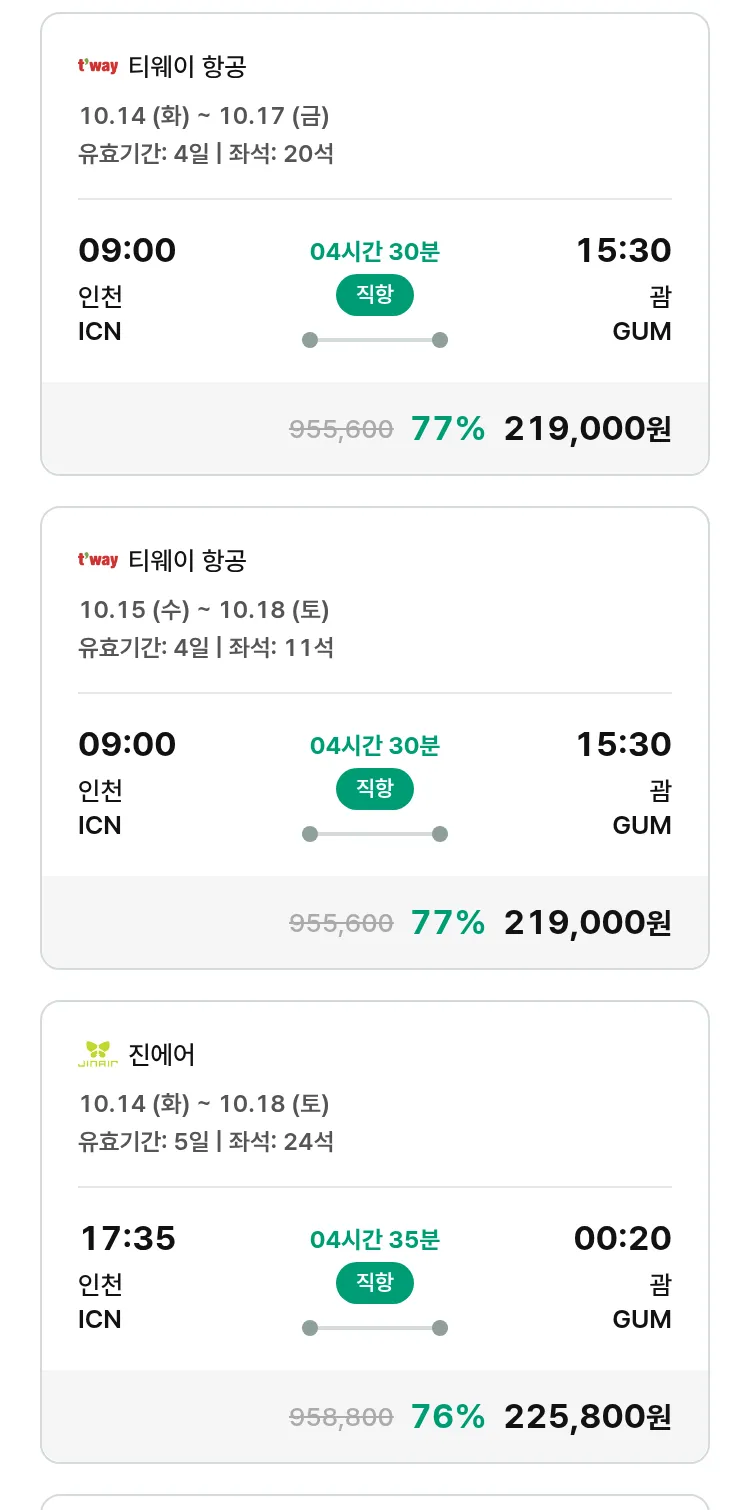Image resolution: width=750 pixels, height=1510 pixels.
Task: Select the 219,000원 fare with 11 seats left
Action: [x=587, y=922]
